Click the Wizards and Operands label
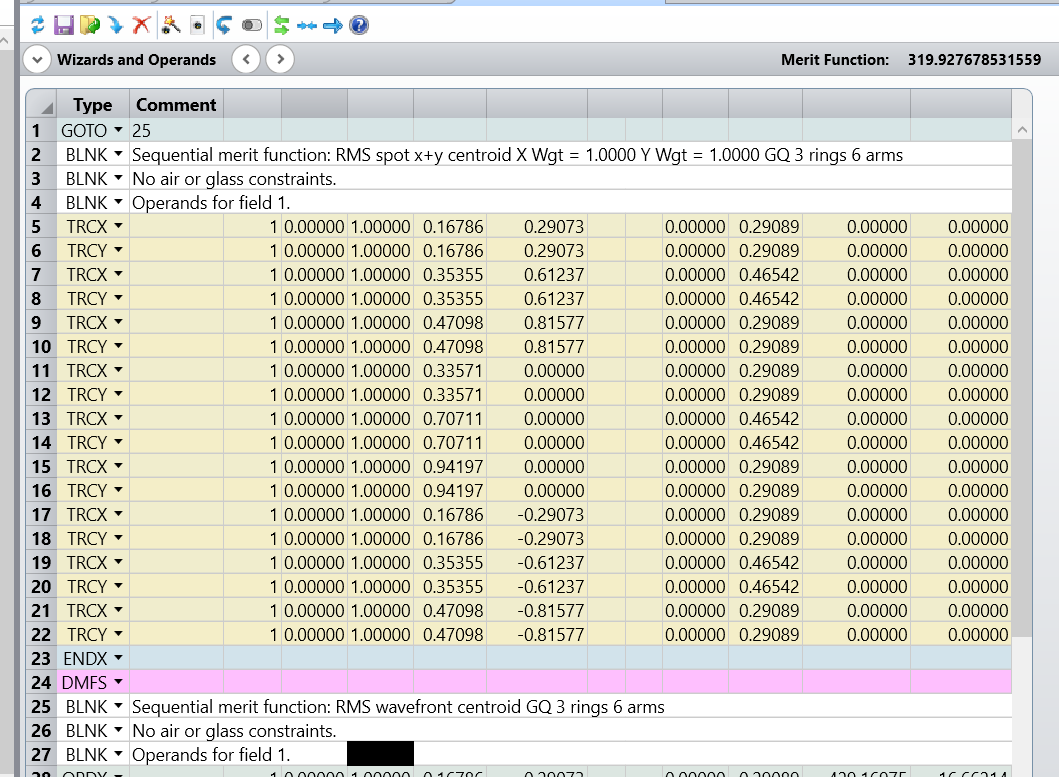The height and width of the screenshot is (777, 1059). [136, 59]
